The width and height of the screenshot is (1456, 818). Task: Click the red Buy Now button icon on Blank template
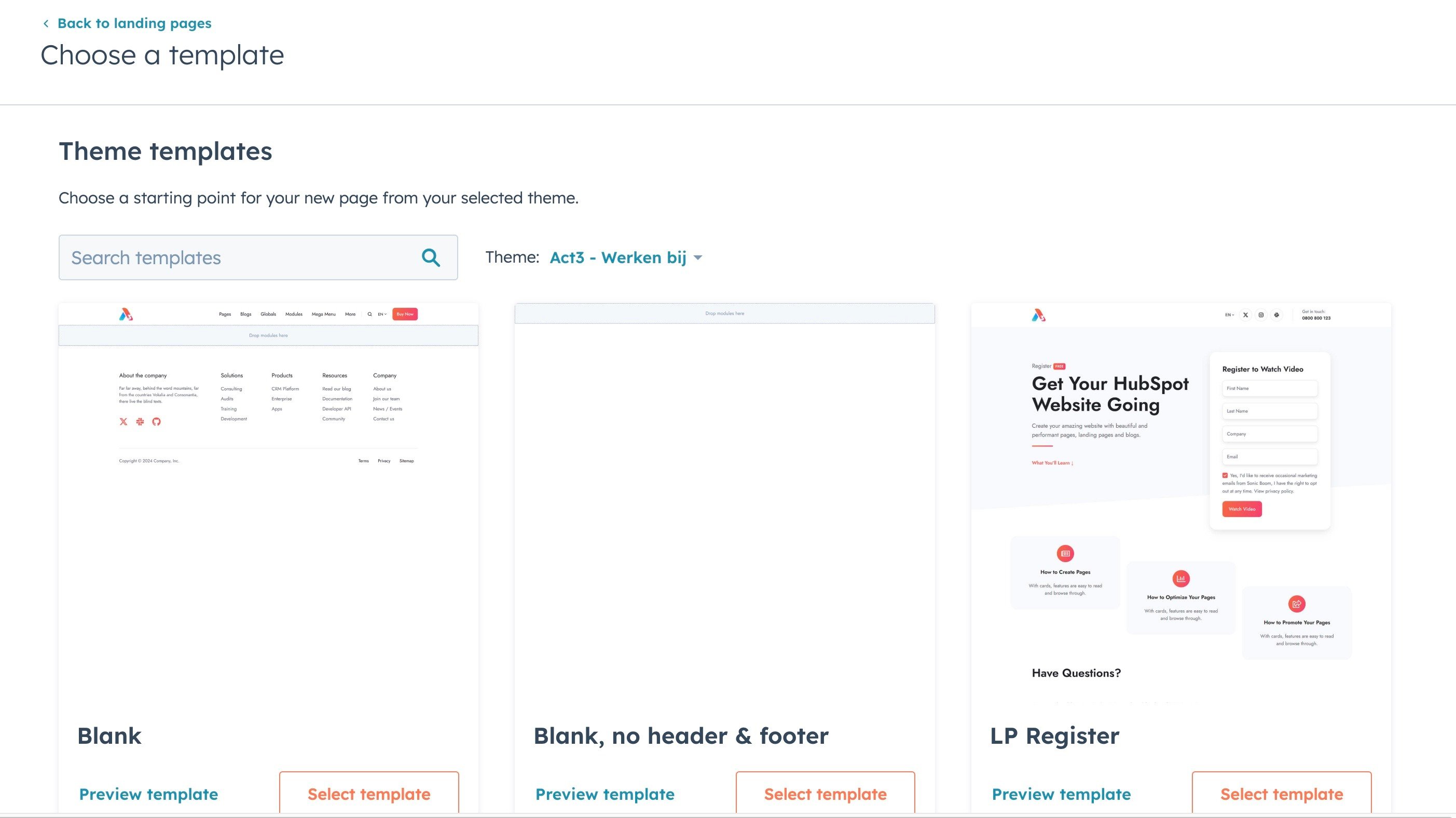click(x=404, y=314)
